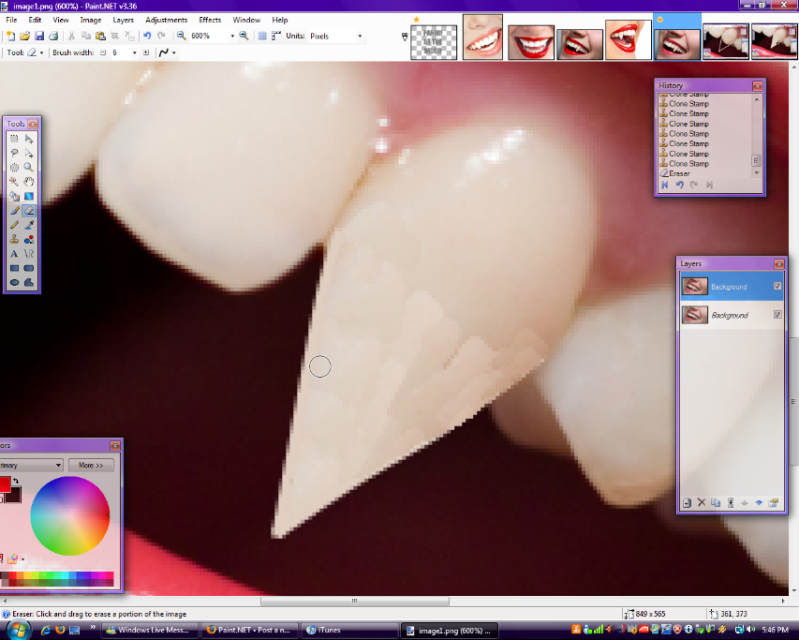Screen dimensions: 799x640
Task: Pick a color from the color wheel
Action: (70, 516)
